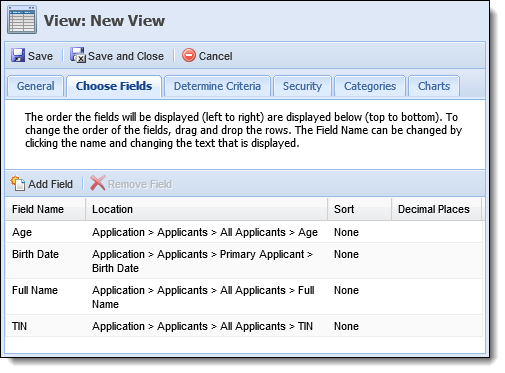Select the TIN field row location
The height and width of the screenshot is (373, 505).
pos(202,326)
